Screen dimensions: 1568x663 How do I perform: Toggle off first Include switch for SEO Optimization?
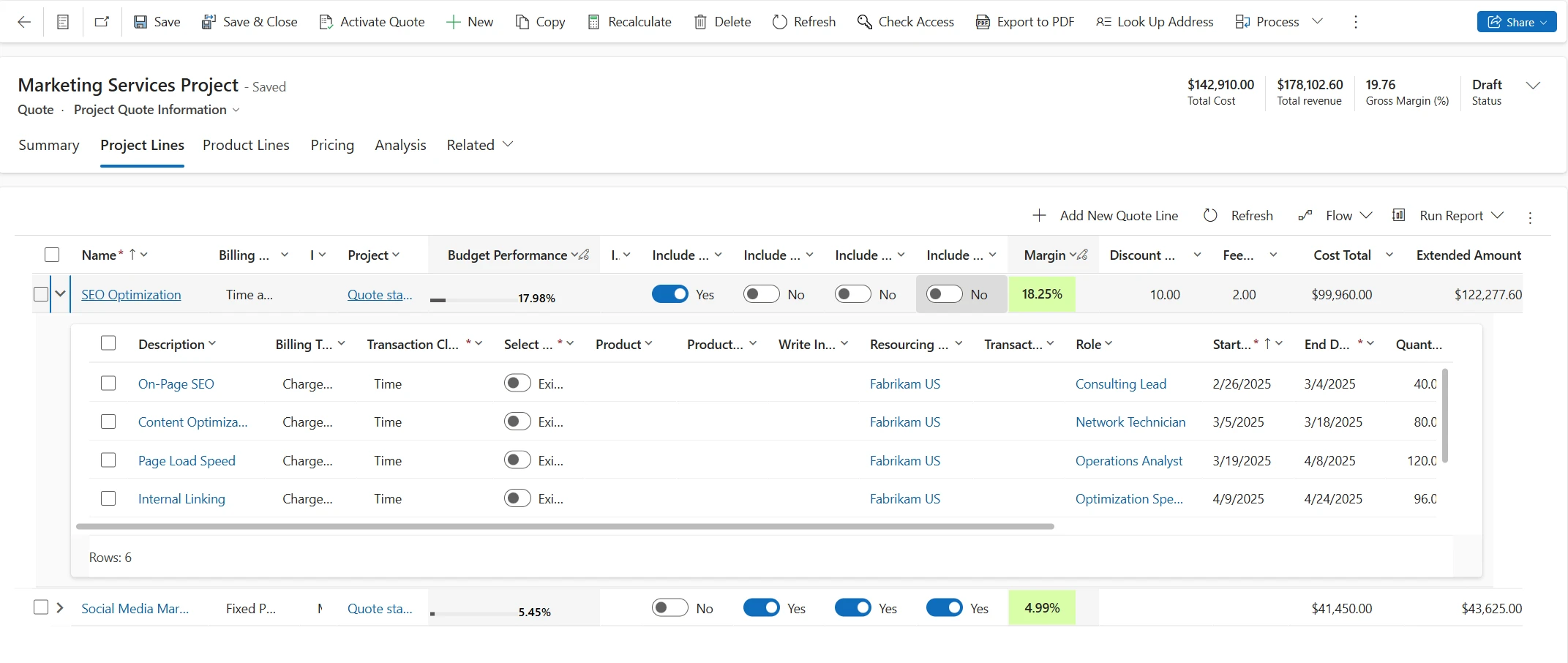pos(669,294)
